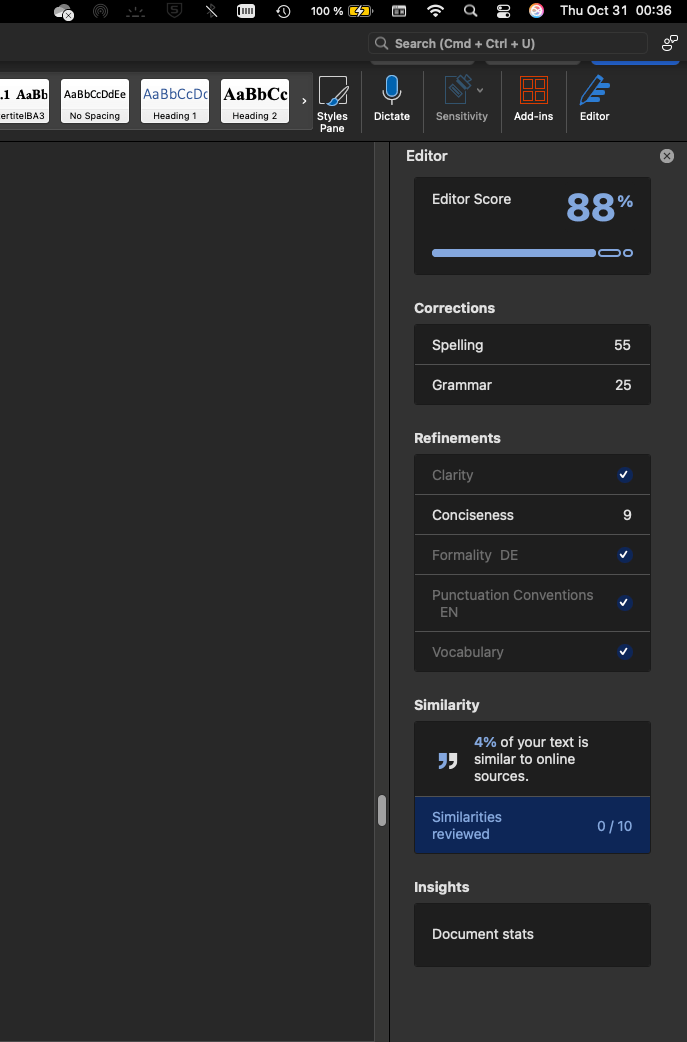Open the Vocabulary refinement row
This screenshot has width=687, height=1042.
point(532,652)
